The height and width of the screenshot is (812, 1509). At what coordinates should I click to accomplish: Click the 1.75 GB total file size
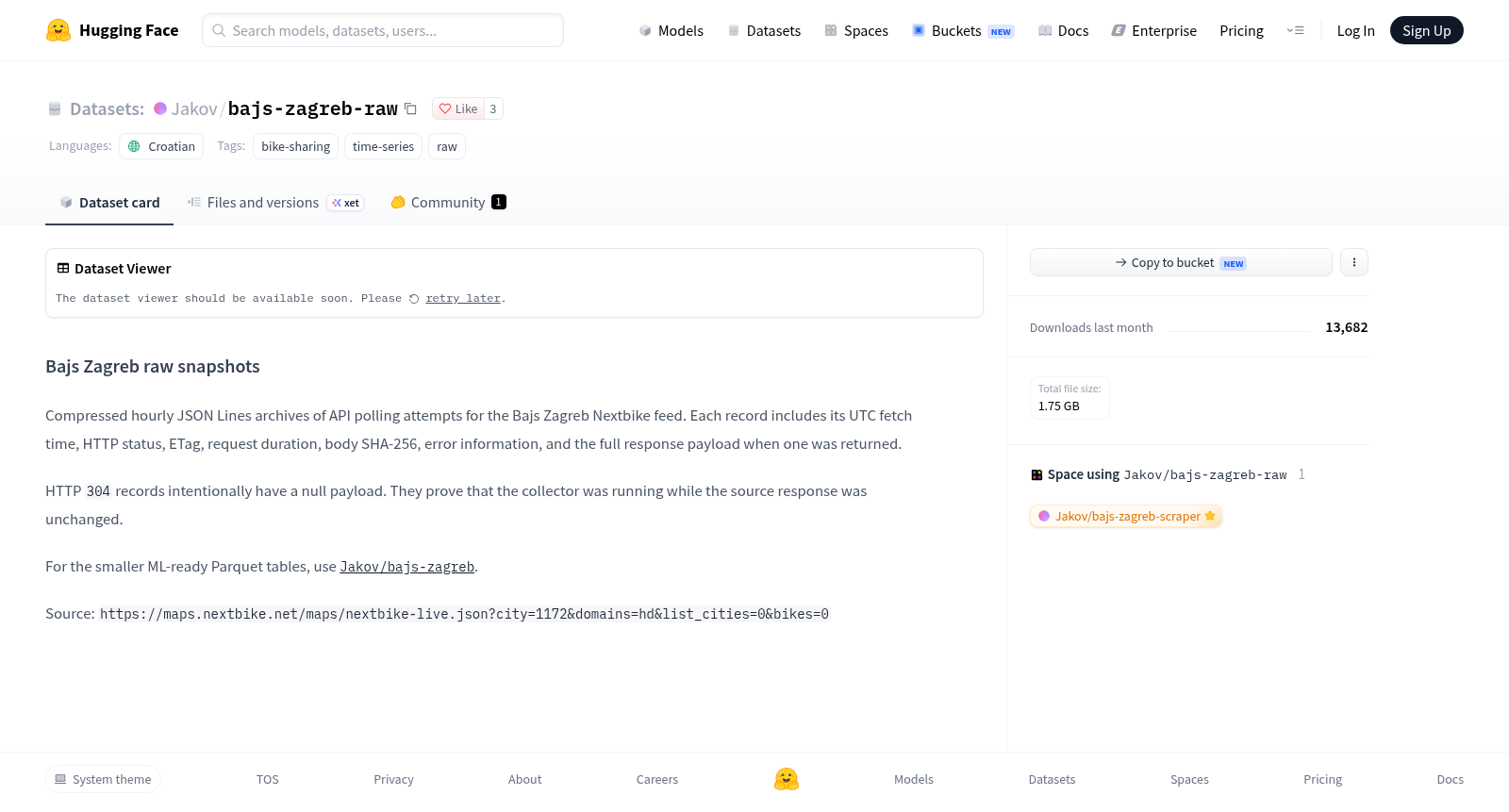pos(1059,406)
